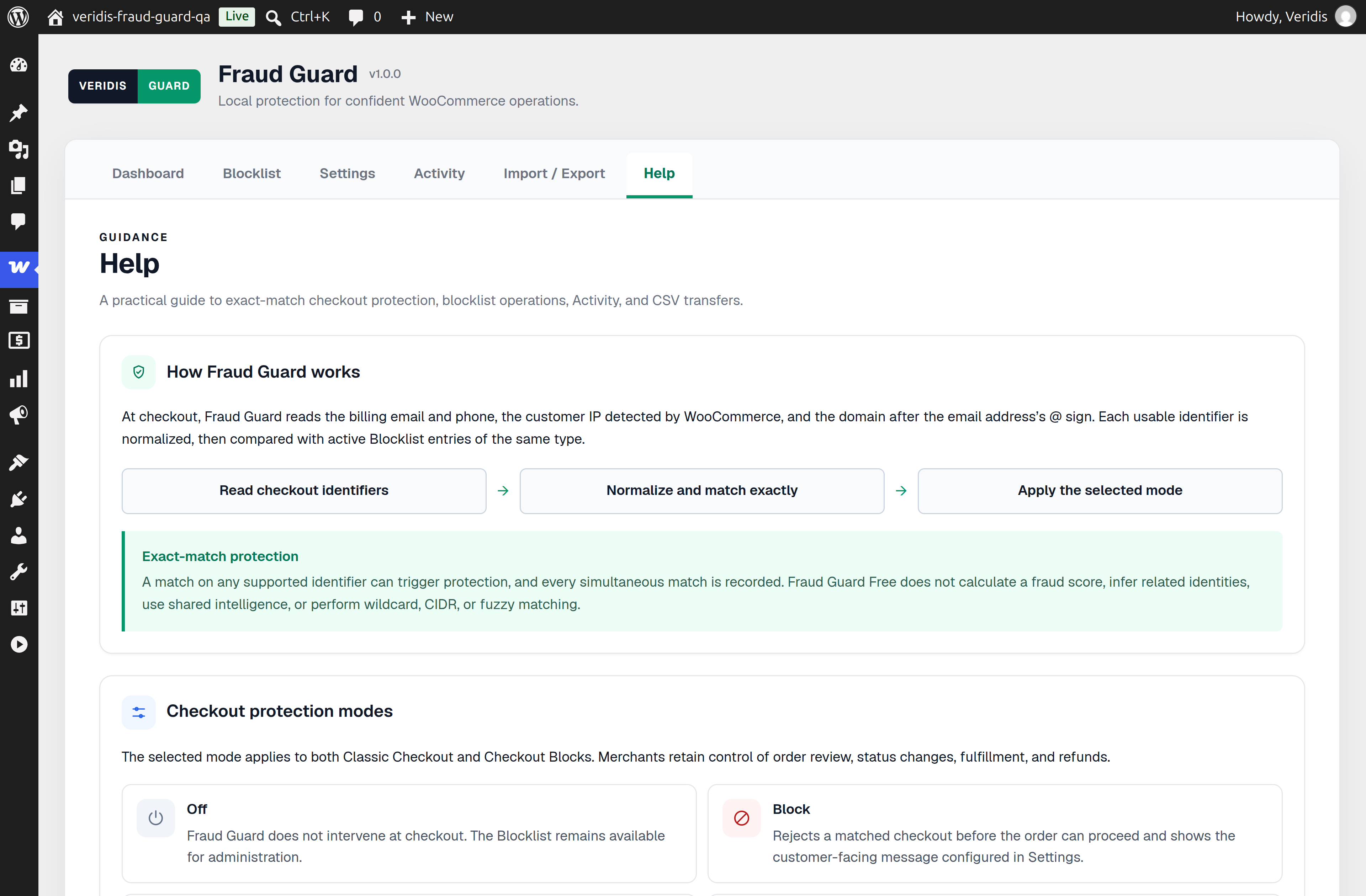Open Posts pushpin icon in sidebar
The height and width of the screenshot is (896, 1366).
pyautogui.click(x=19, y=113)
